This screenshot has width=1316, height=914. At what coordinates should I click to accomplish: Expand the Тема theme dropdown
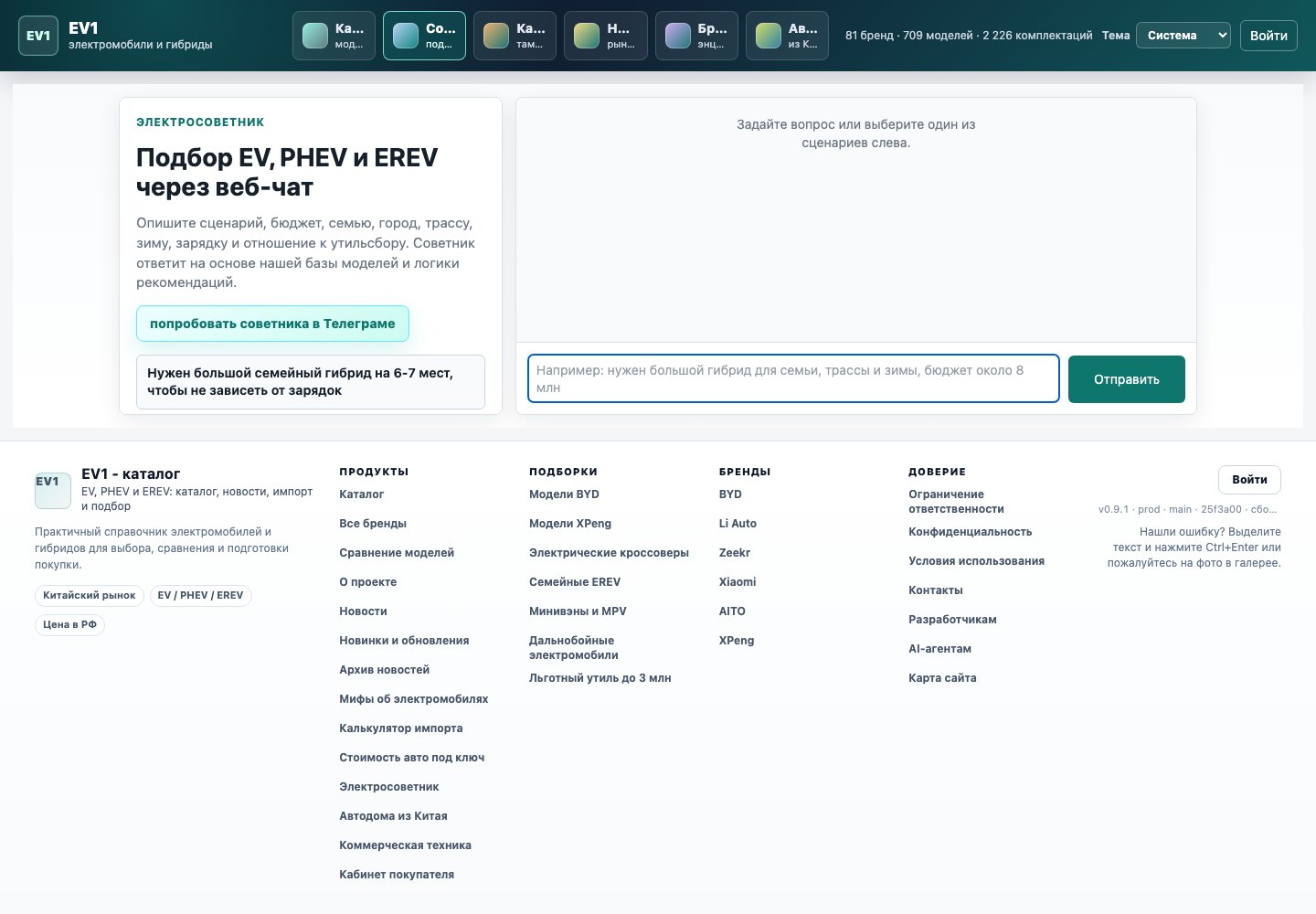tap(1183, 36)
